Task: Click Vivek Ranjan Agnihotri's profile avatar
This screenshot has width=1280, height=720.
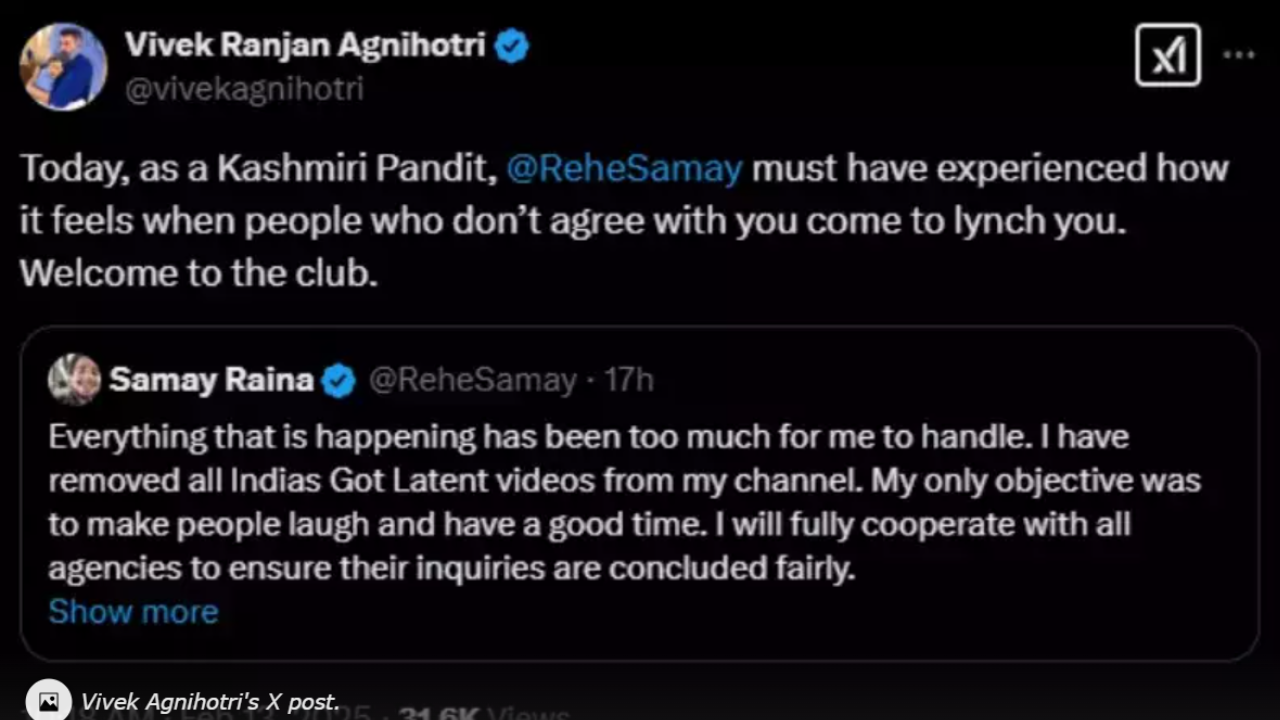Action: 63,66
